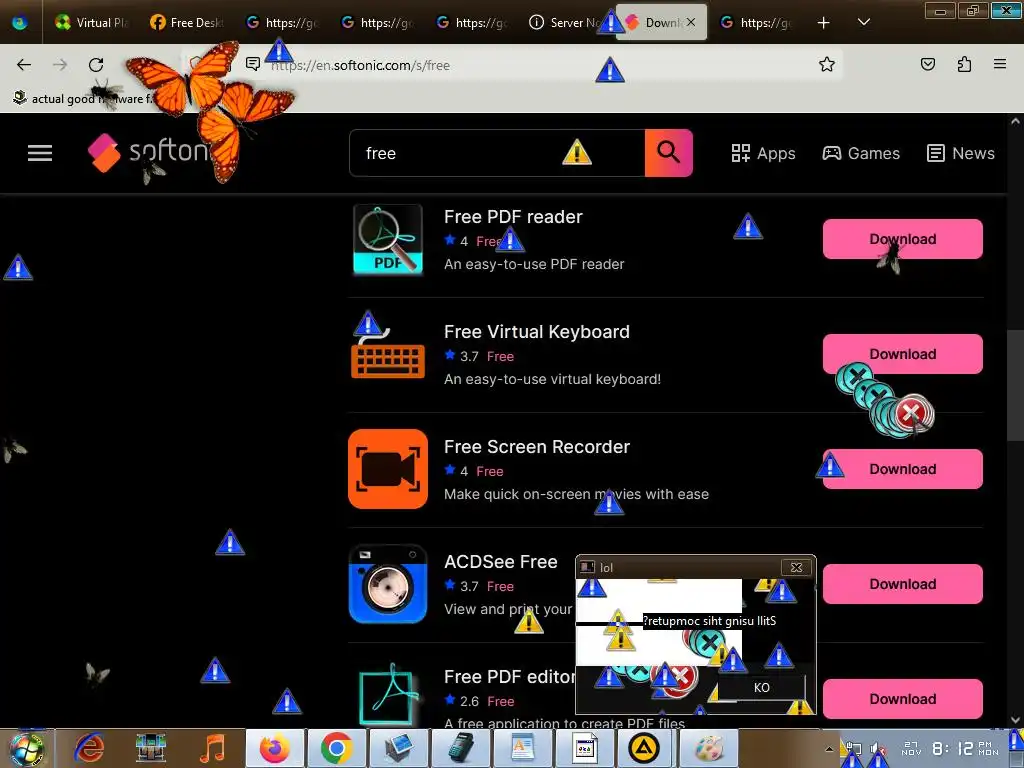Screen dimensions: 1024x768
Task: Download ACDSee Free
Action: tap(903, 584)
